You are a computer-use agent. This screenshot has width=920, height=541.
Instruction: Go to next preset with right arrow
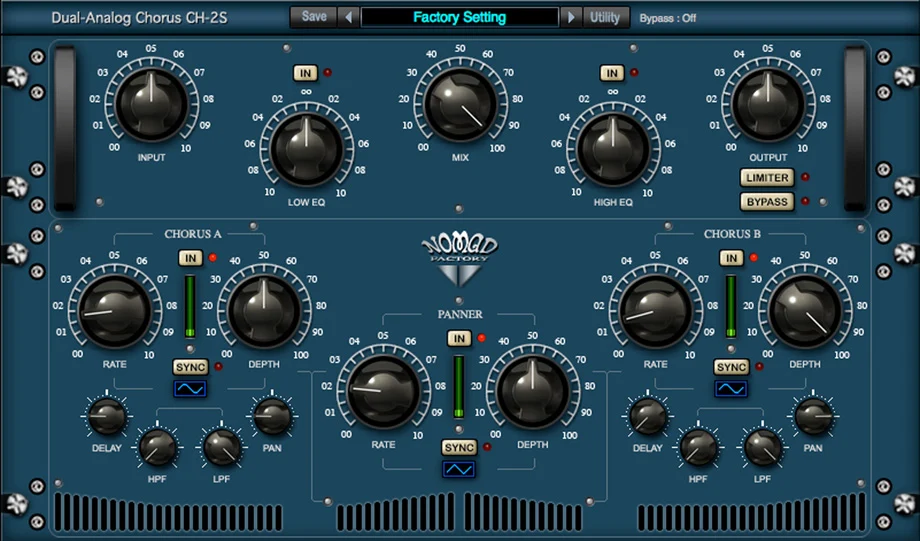pyautogui.click(x=571, y=18)
